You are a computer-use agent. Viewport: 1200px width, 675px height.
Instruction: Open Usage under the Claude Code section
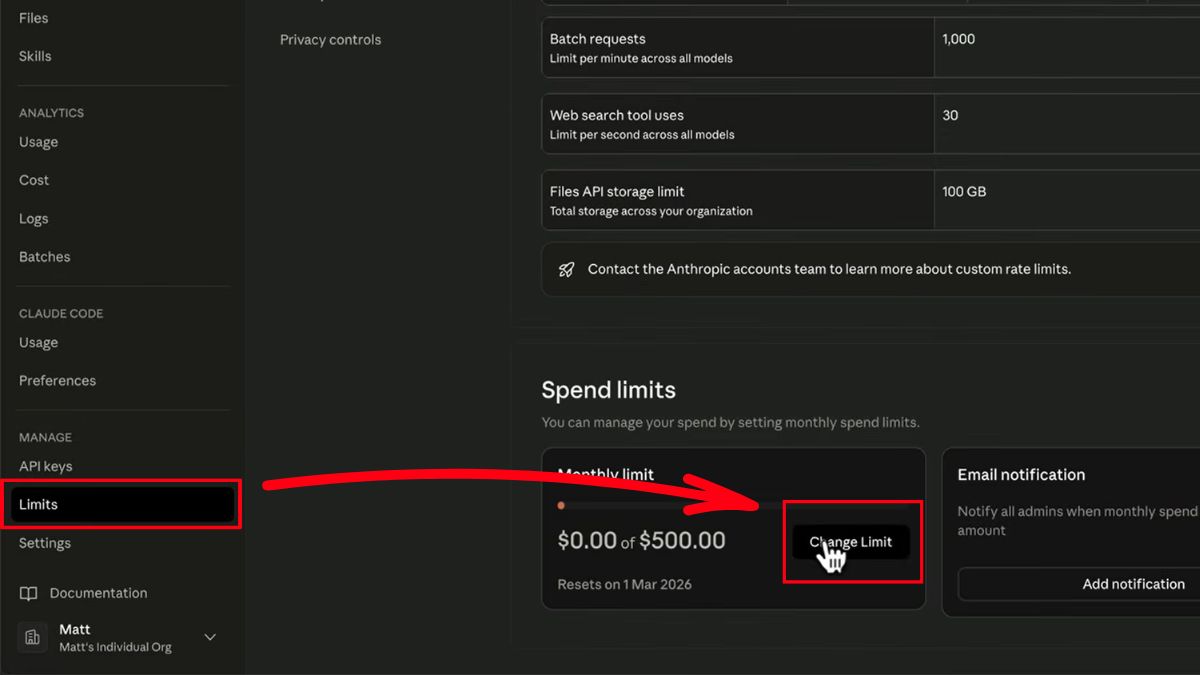tap(38, 343)
